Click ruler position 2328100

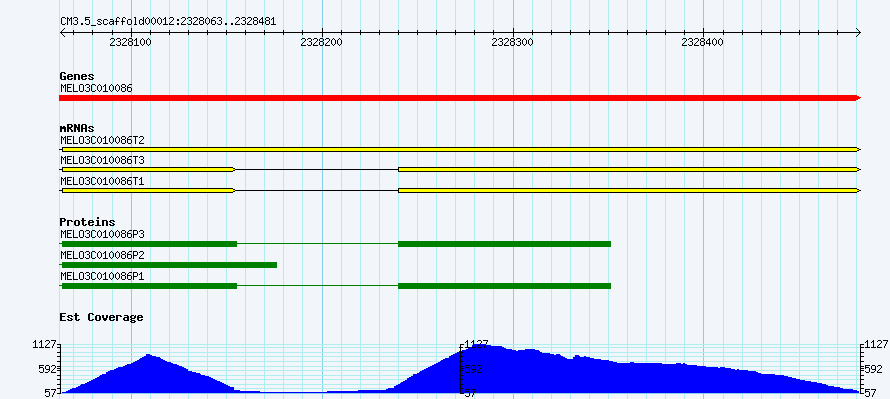[x=131, y=43]
